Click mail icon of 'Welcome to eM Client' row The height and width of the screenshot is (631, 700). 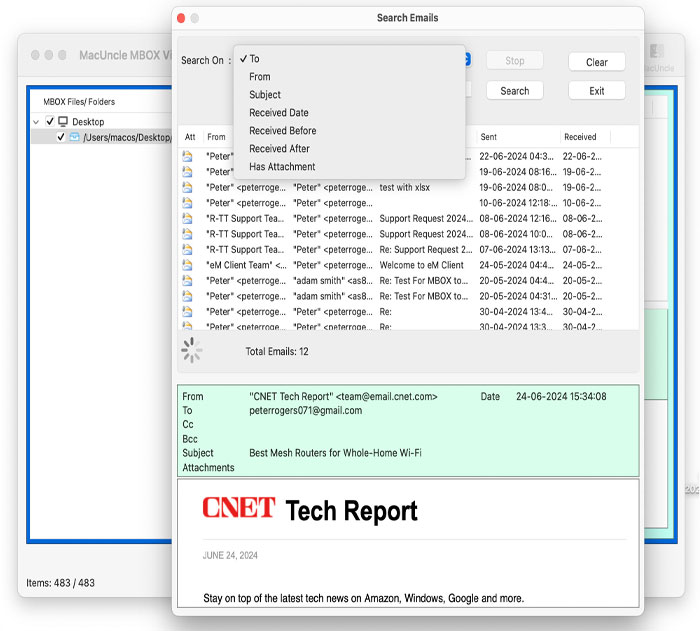pyautogui.click(x=188, y=265)
